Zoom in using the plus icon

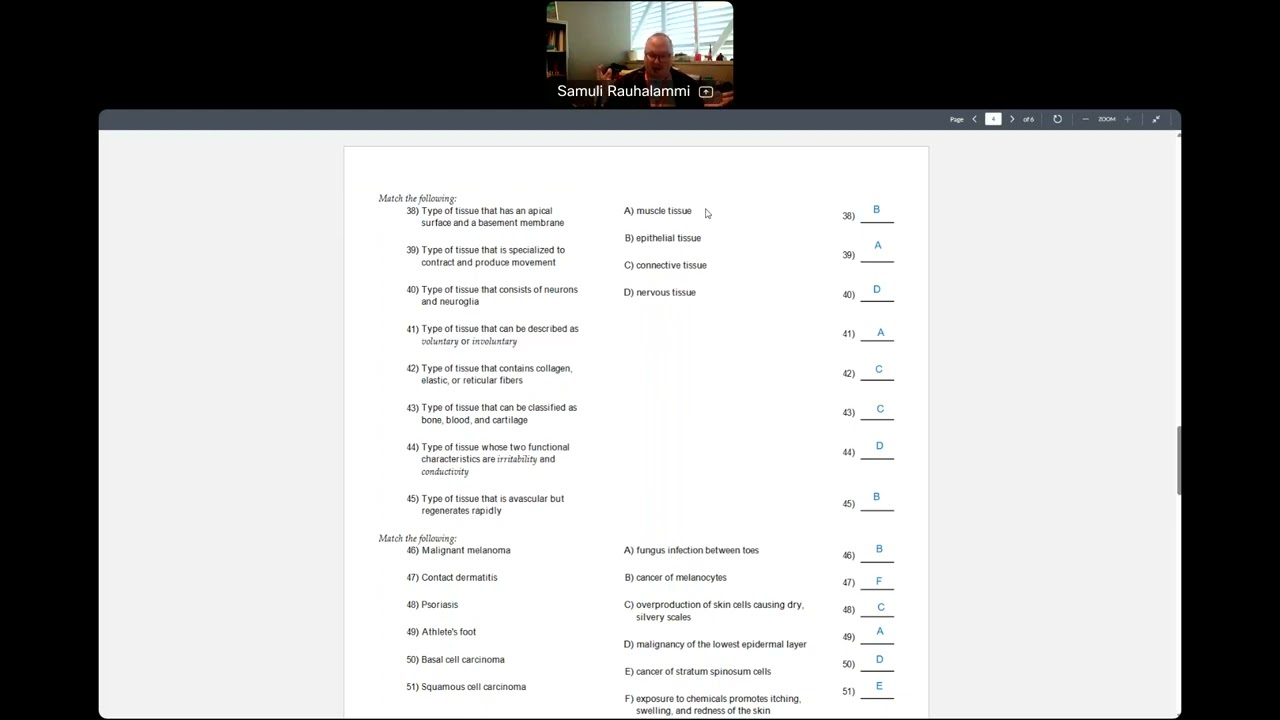point(1128,119)
